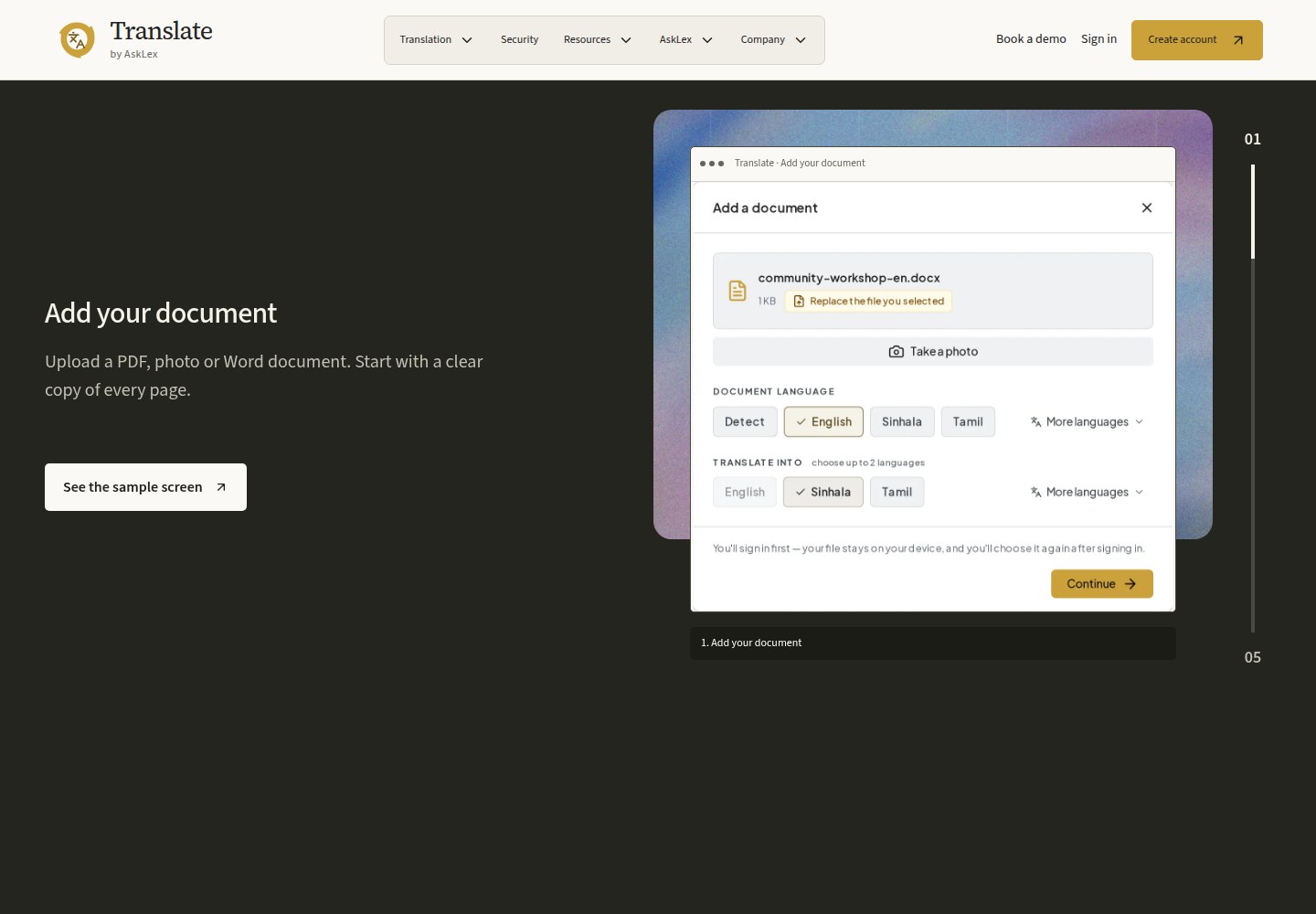Click Replace the file you selected
The image size is (1316, 914).
point(868,302)
